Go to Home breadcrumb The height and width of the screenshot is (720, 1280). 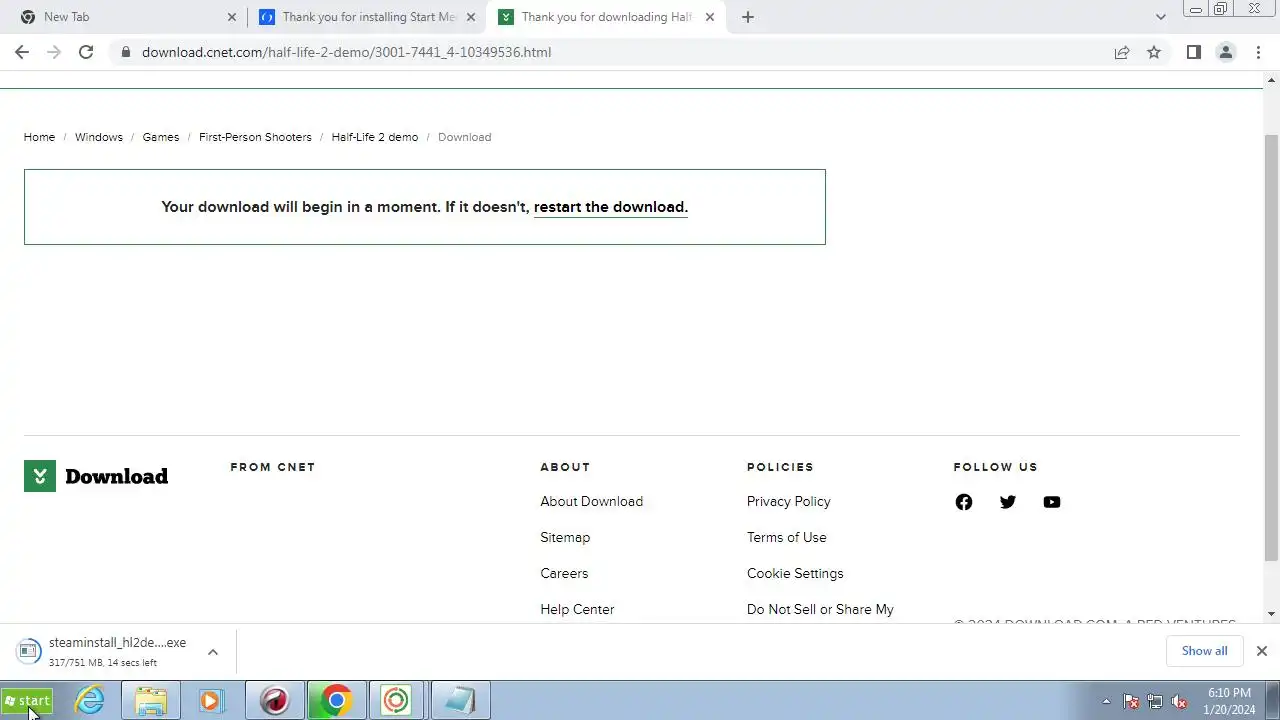39,137
